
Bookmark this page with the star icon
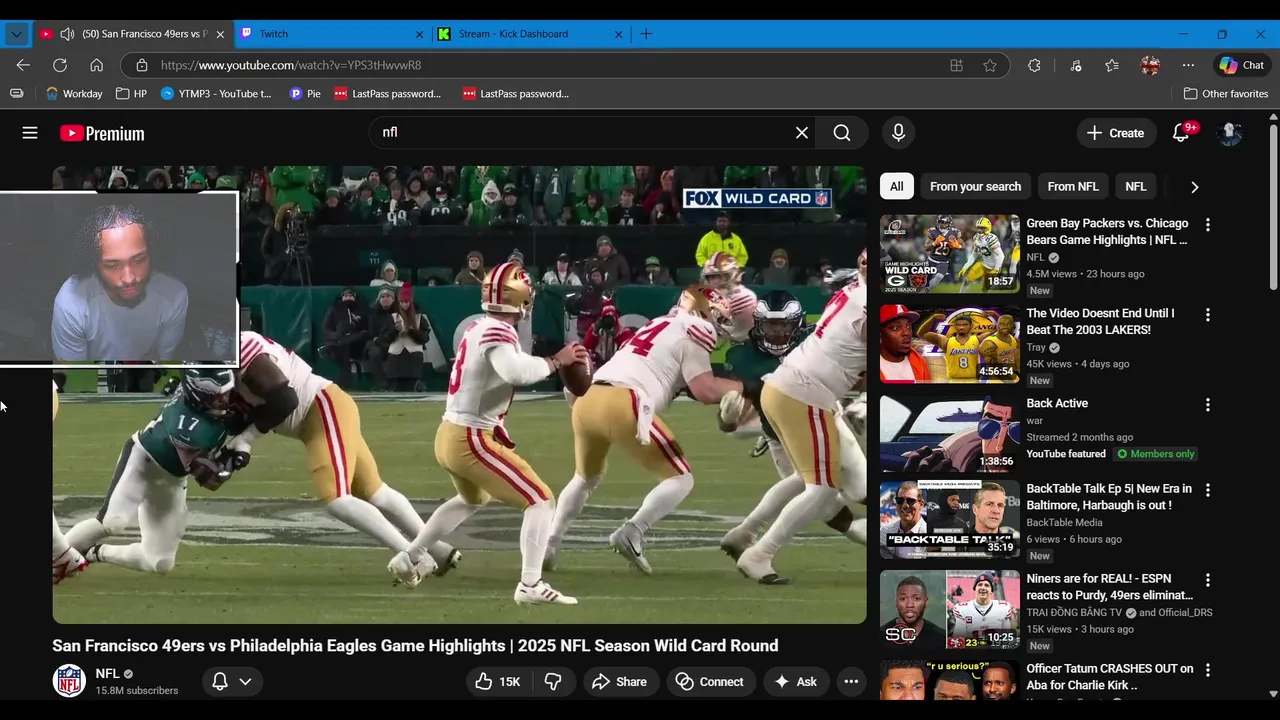pos(990,65)
